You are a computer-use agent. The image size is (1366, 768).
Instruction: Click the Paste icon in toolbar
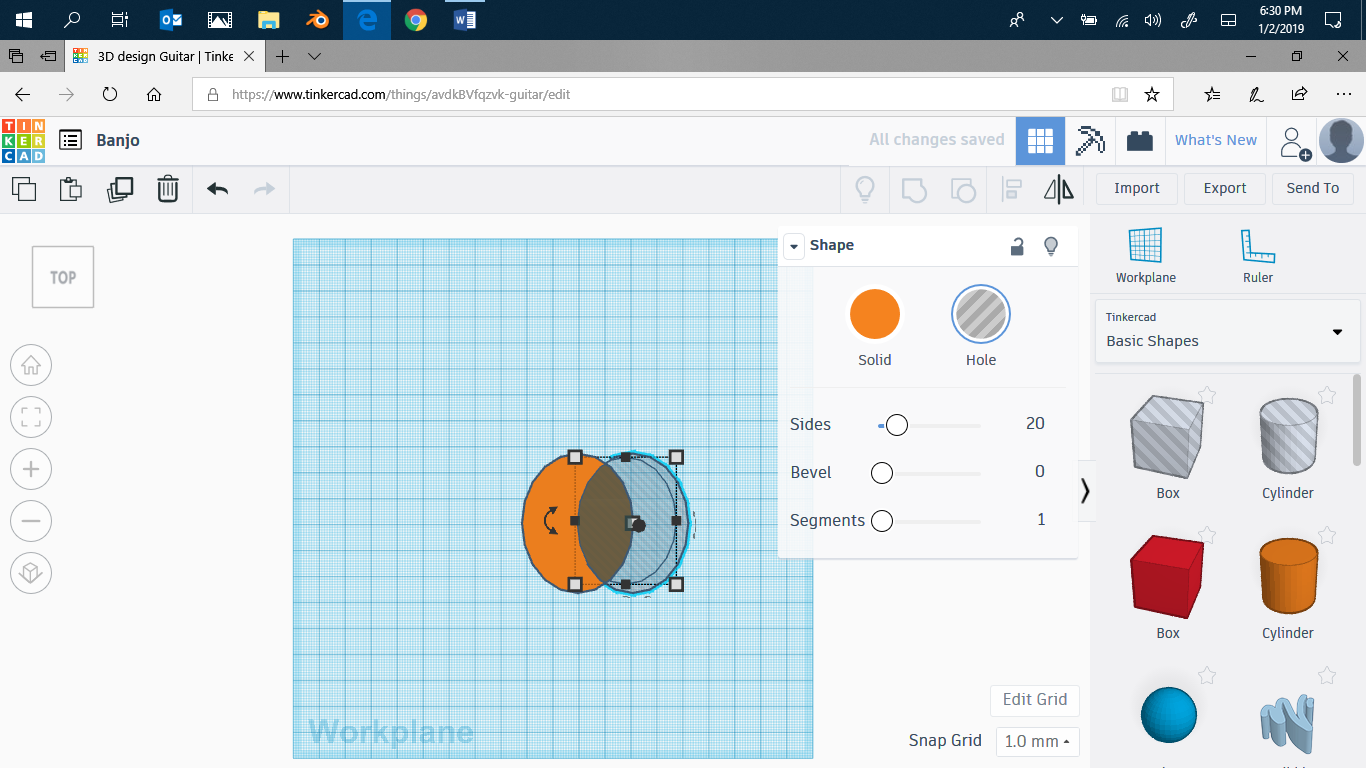[71, 188]
